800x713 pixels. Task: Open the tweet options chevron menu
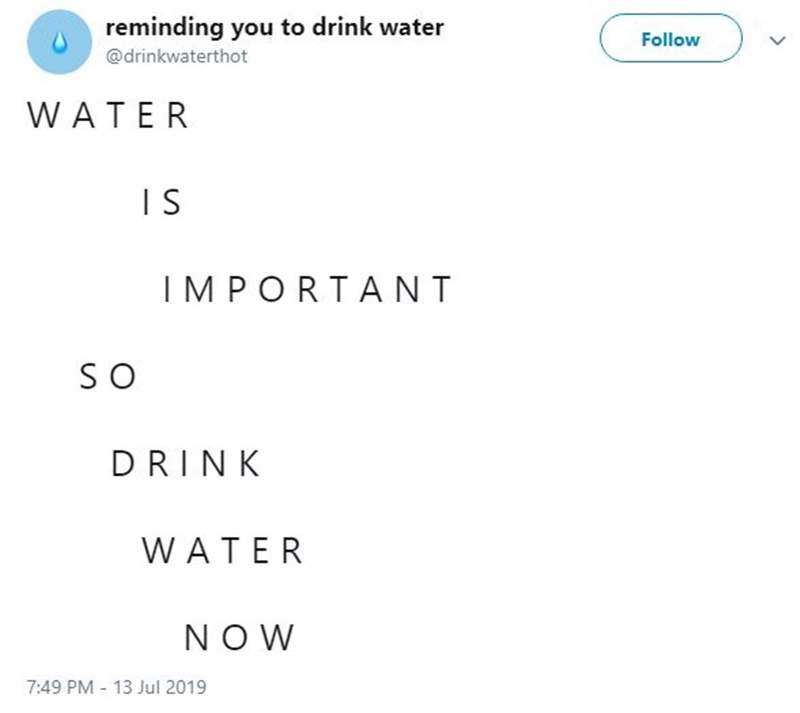tap(773, 41)
